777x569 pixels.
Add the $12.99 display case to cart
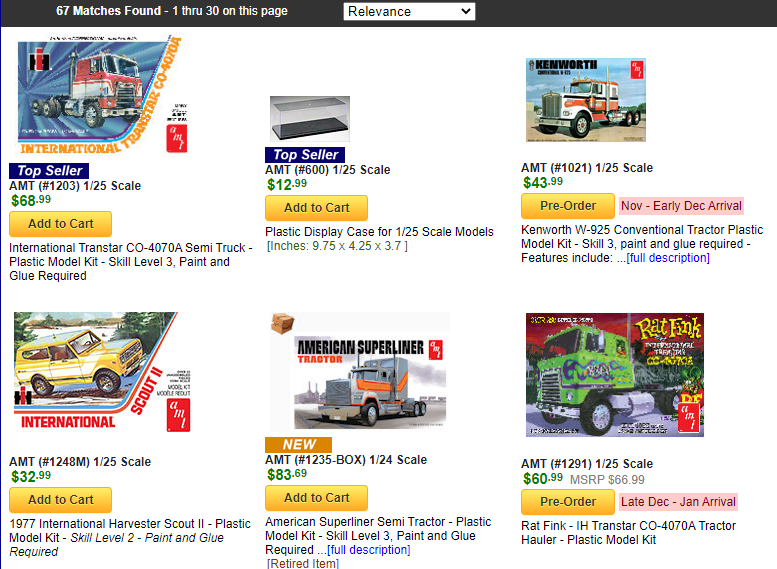(x=316, y=208)
